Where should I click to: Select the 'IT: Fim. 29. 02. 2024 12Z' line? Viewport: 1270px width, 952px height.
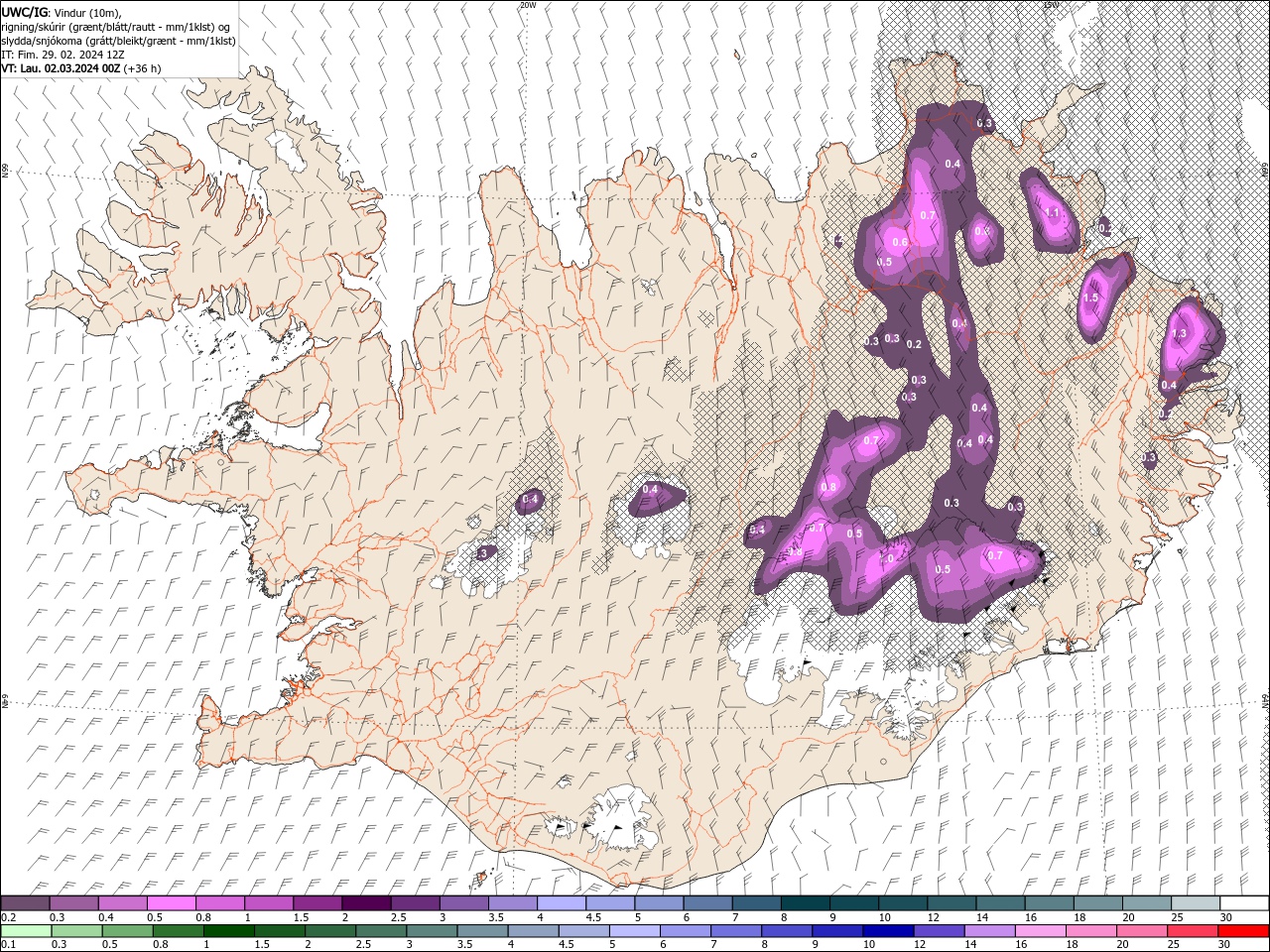63,55
